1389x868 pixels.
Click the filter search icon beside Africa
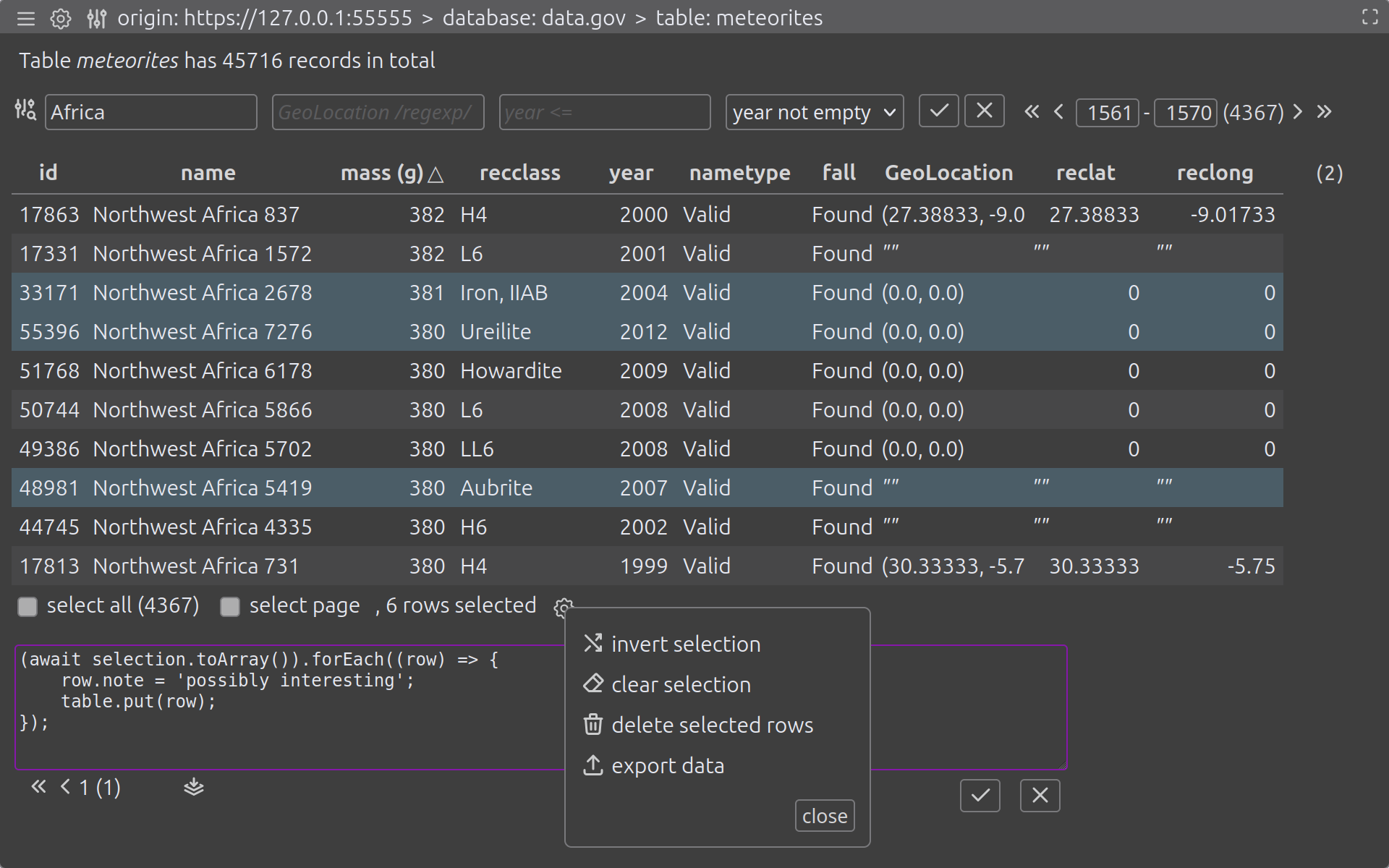coord(25,110)
